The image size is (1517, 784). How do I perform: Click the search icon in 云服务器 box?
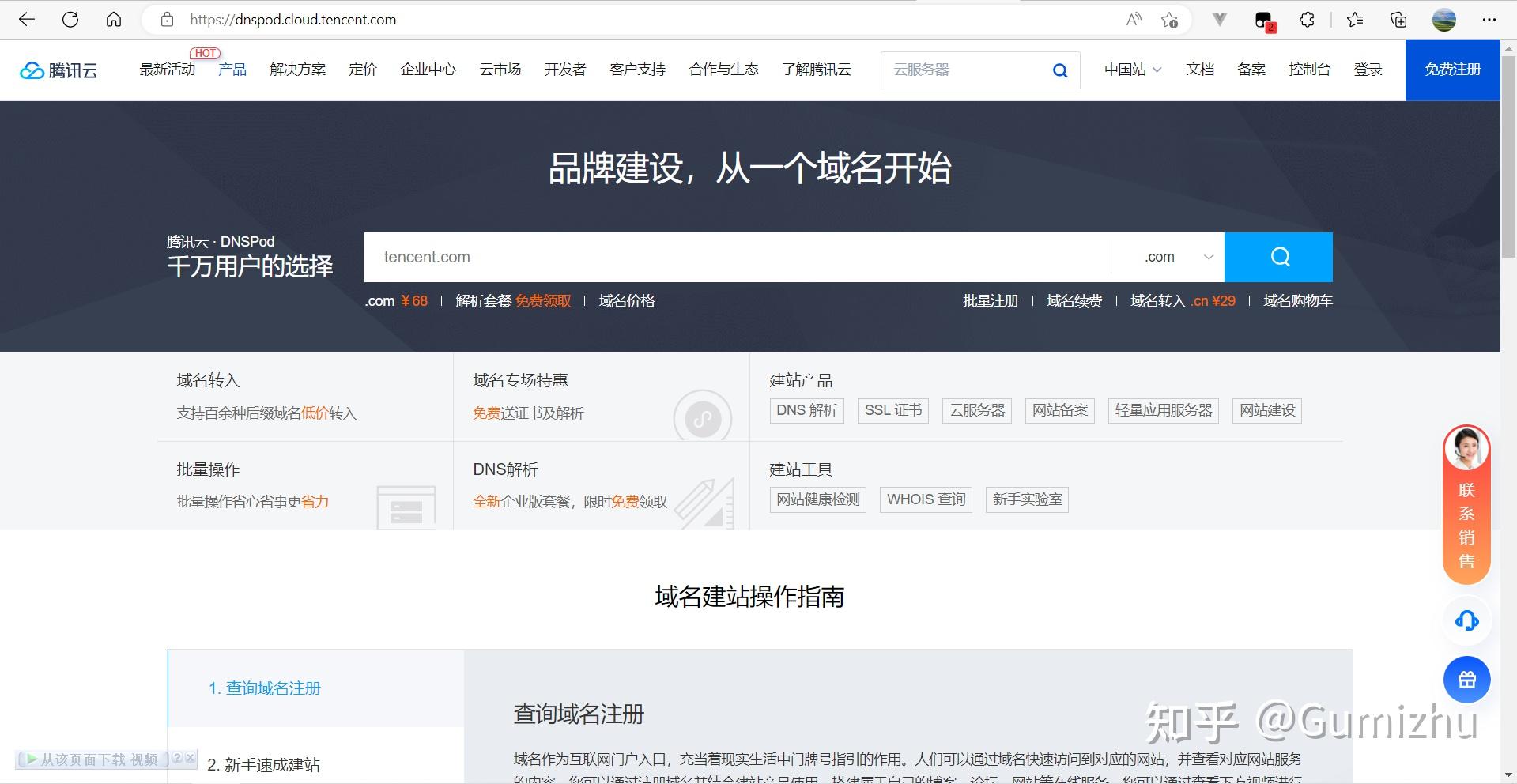click(x=1059, y=70)
